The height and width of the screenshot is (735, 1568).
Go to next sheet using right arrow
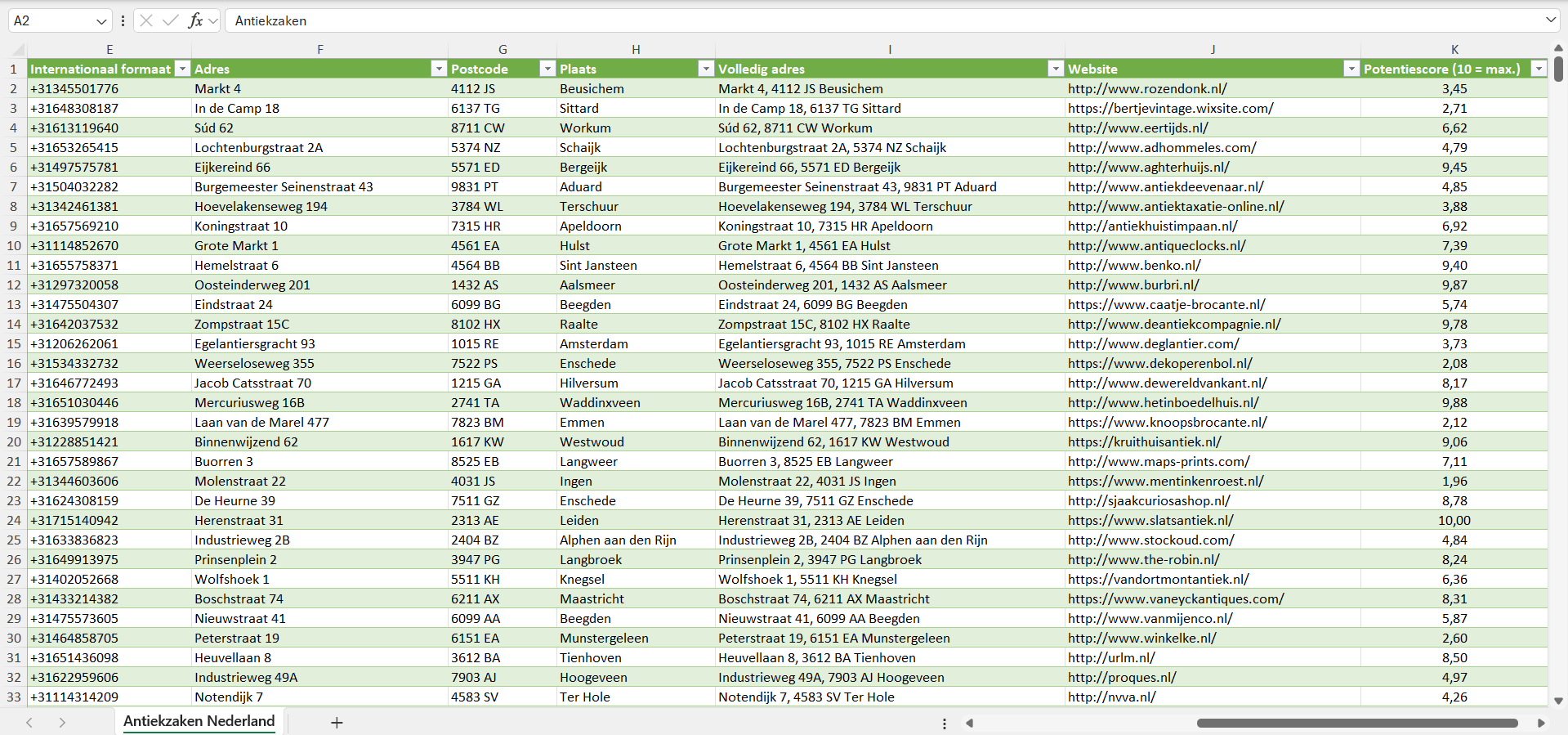click(62, 723)
